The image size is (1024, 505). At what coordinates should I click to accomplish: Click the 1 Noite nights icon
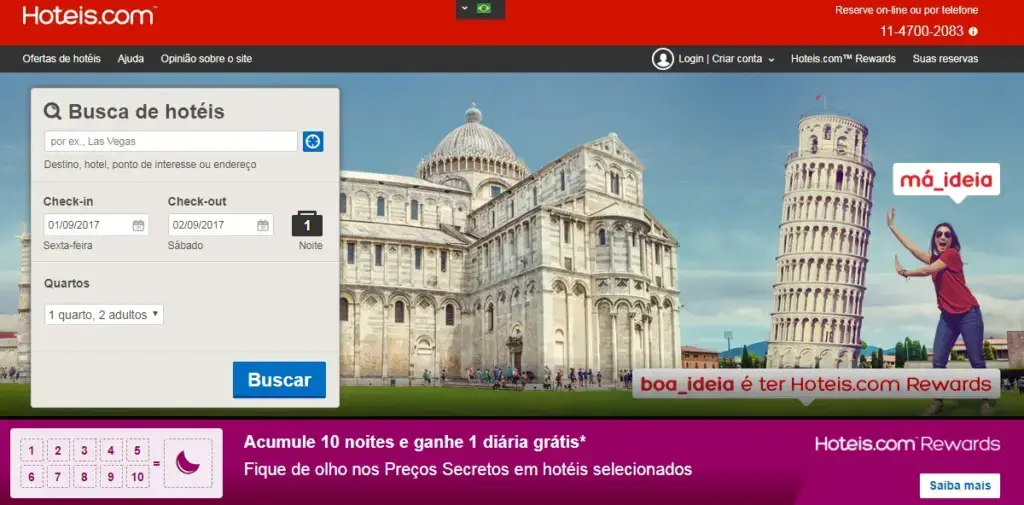tap(307, 224)
